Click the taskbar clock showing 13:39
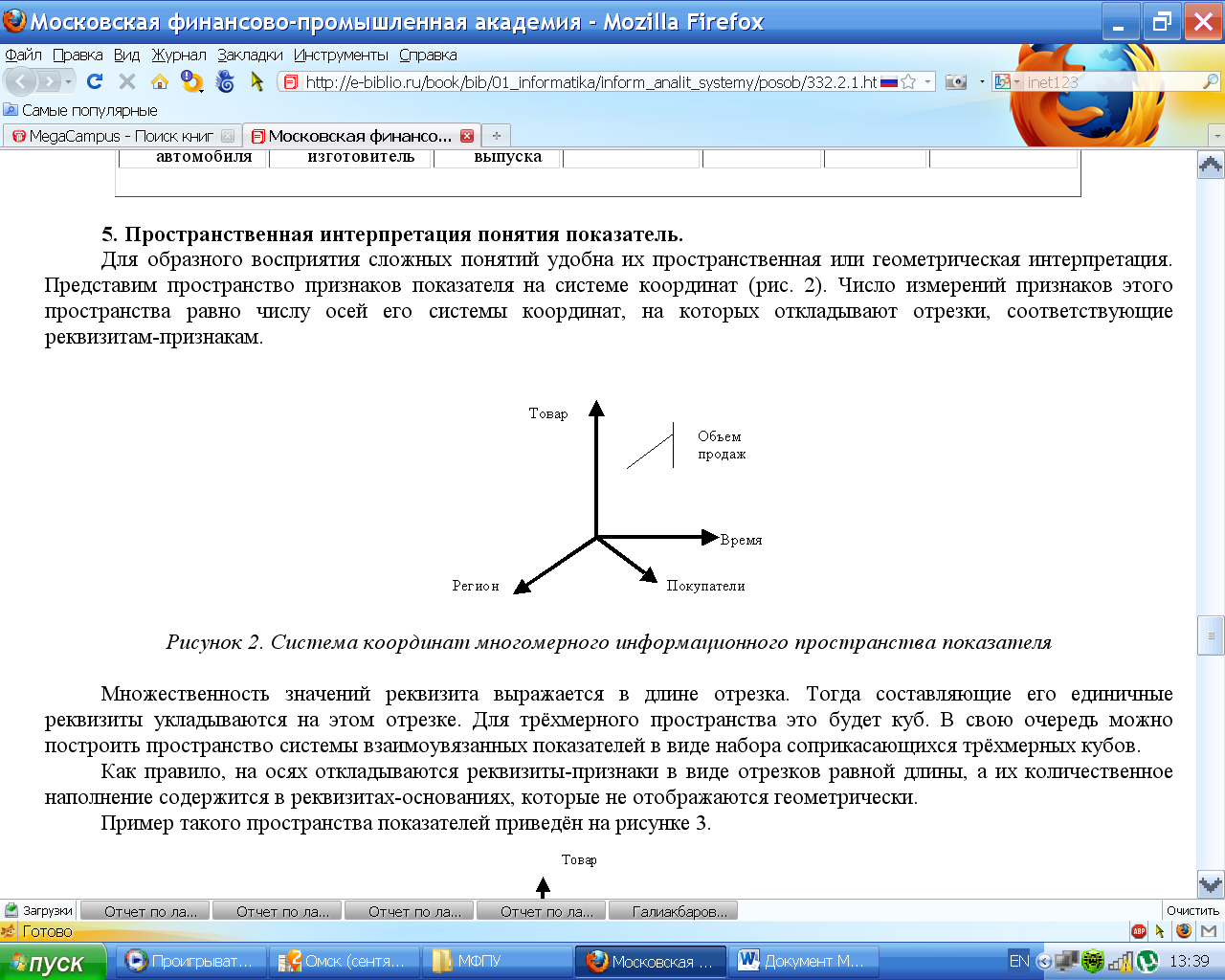 [x=1190, y=961]
